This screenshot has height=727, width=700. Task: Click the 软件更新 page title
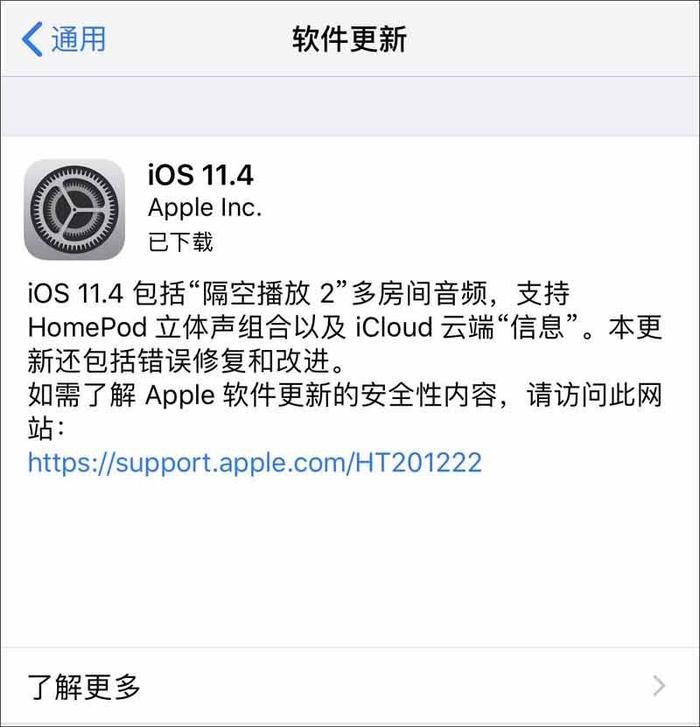pyautogui.click(x=350, y=39)
